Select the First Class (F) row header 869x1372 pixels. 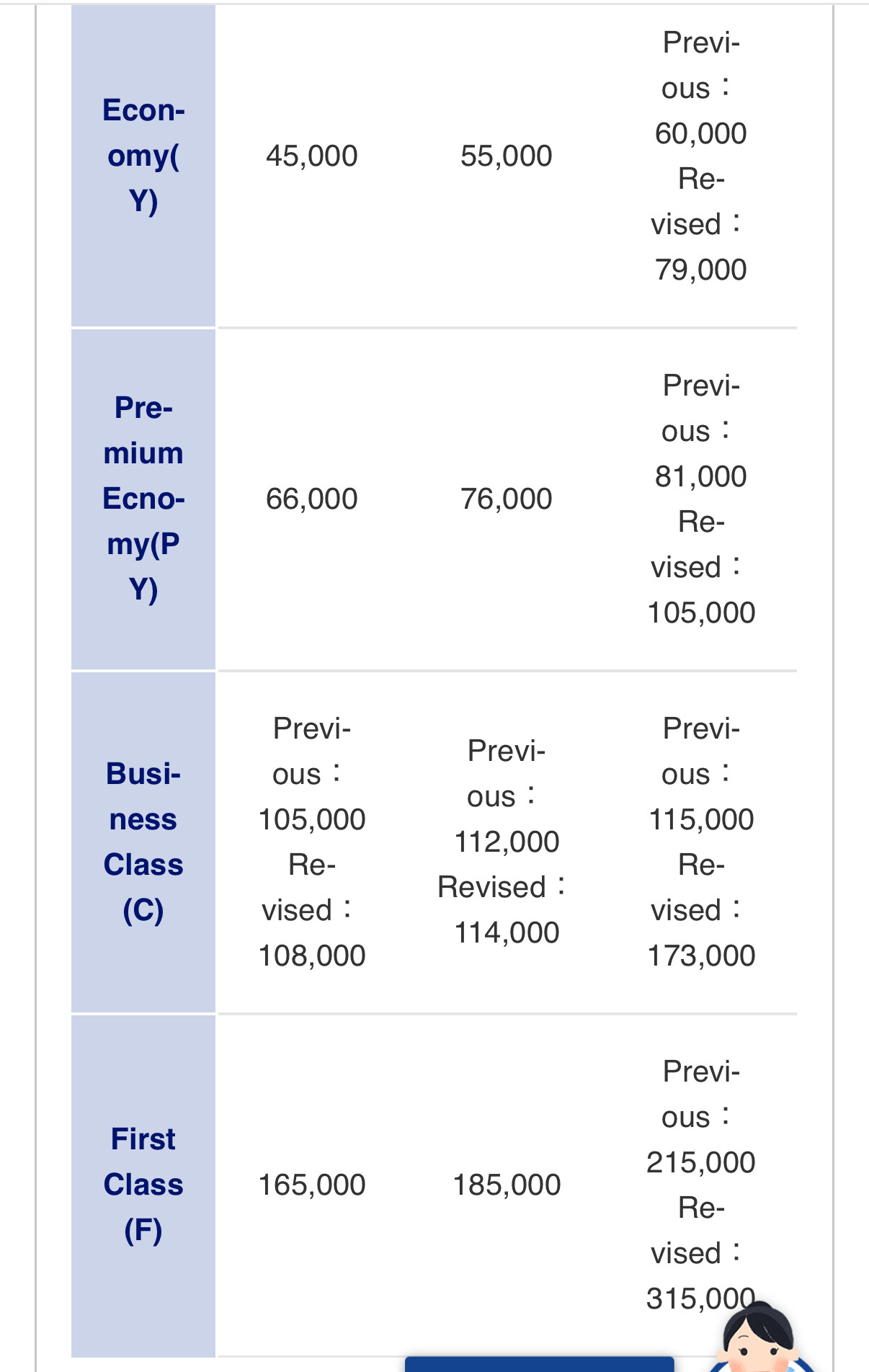coord(143,1185)
